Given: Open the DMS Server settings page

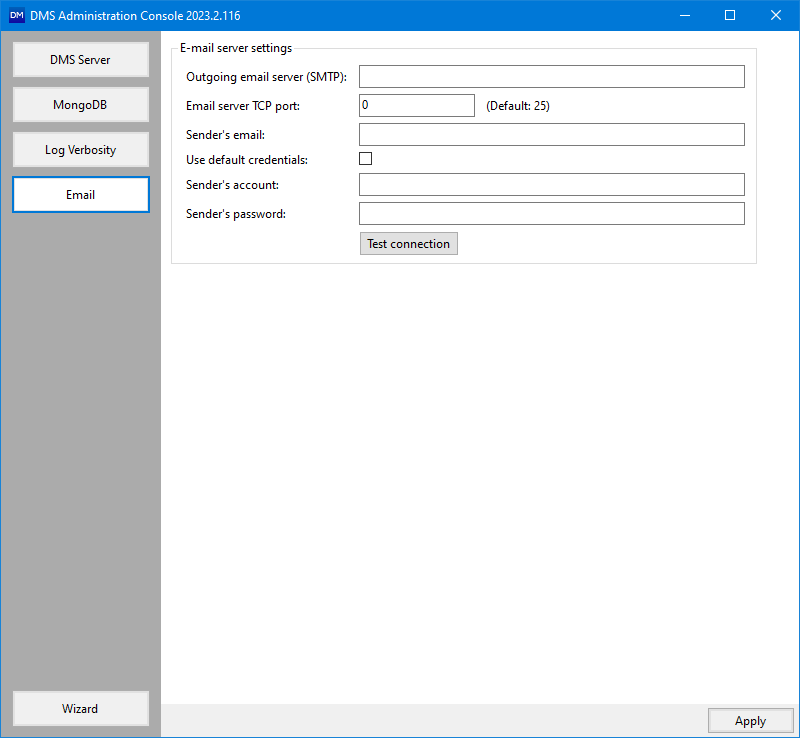Looking at the screenshot, I should tap(81, 60).
